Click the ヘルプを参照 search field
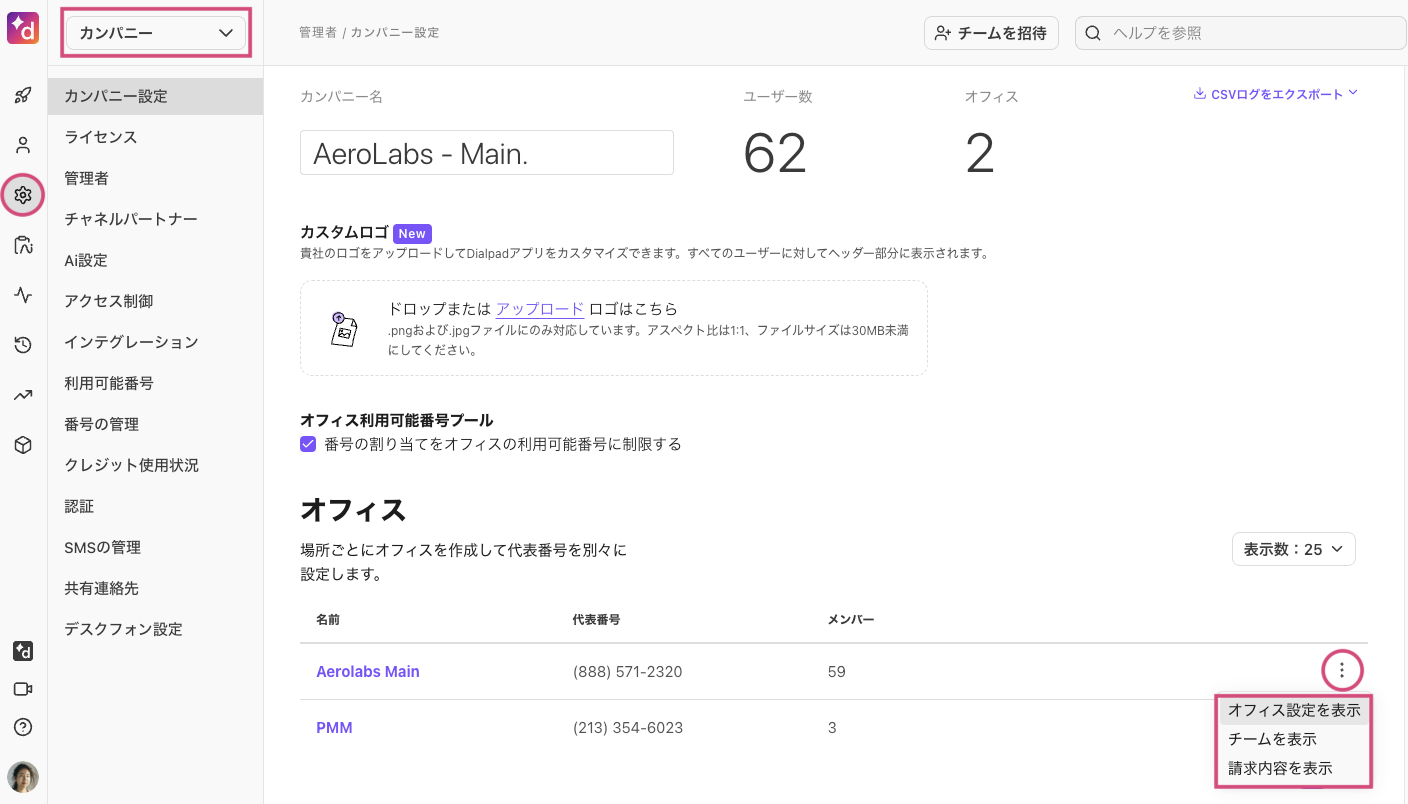The height and width of the screenshot is (804, 1408). click(1241, 33)
